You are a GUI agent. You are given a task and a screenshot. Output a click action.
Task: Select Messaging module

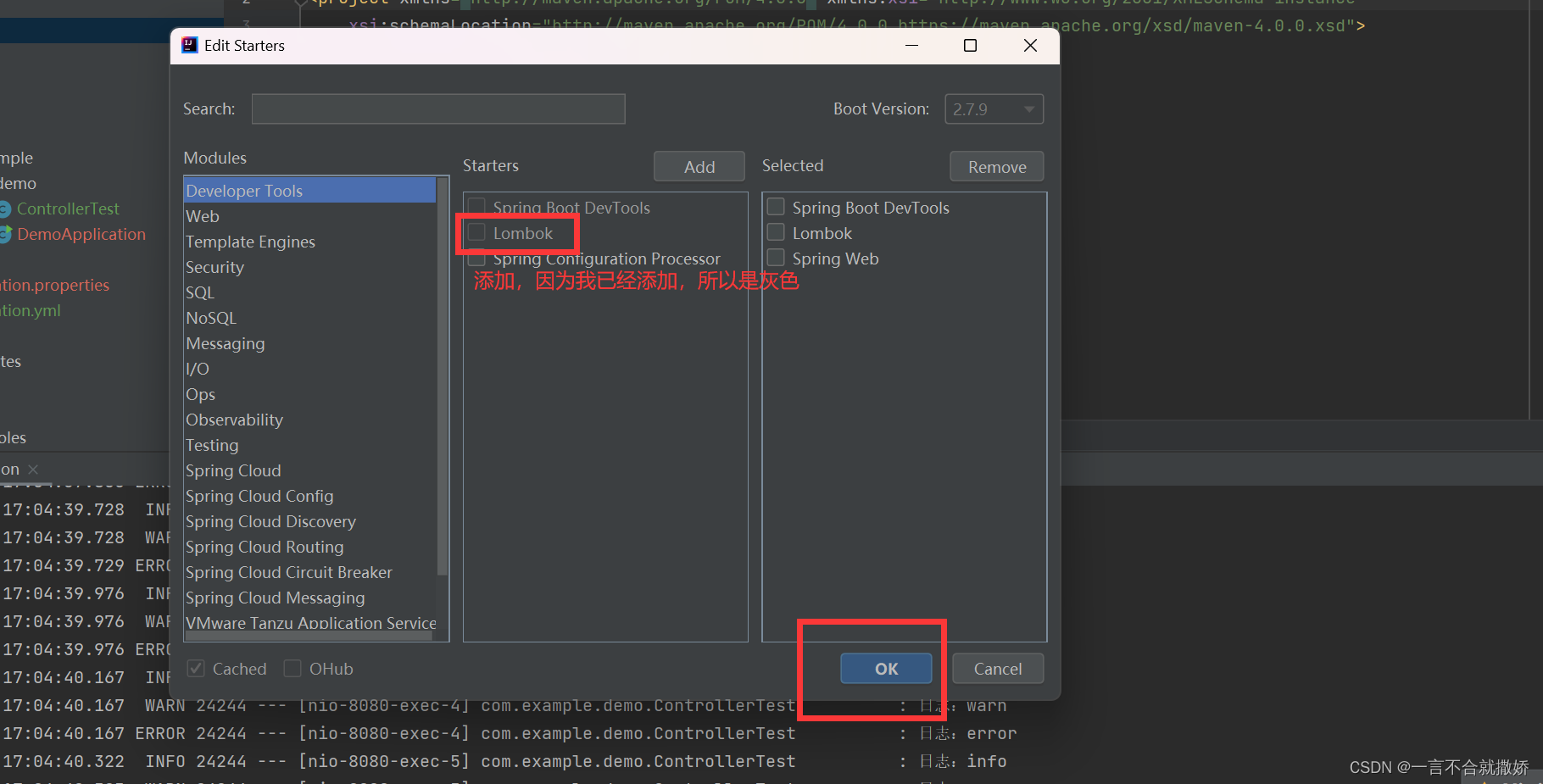310,343
